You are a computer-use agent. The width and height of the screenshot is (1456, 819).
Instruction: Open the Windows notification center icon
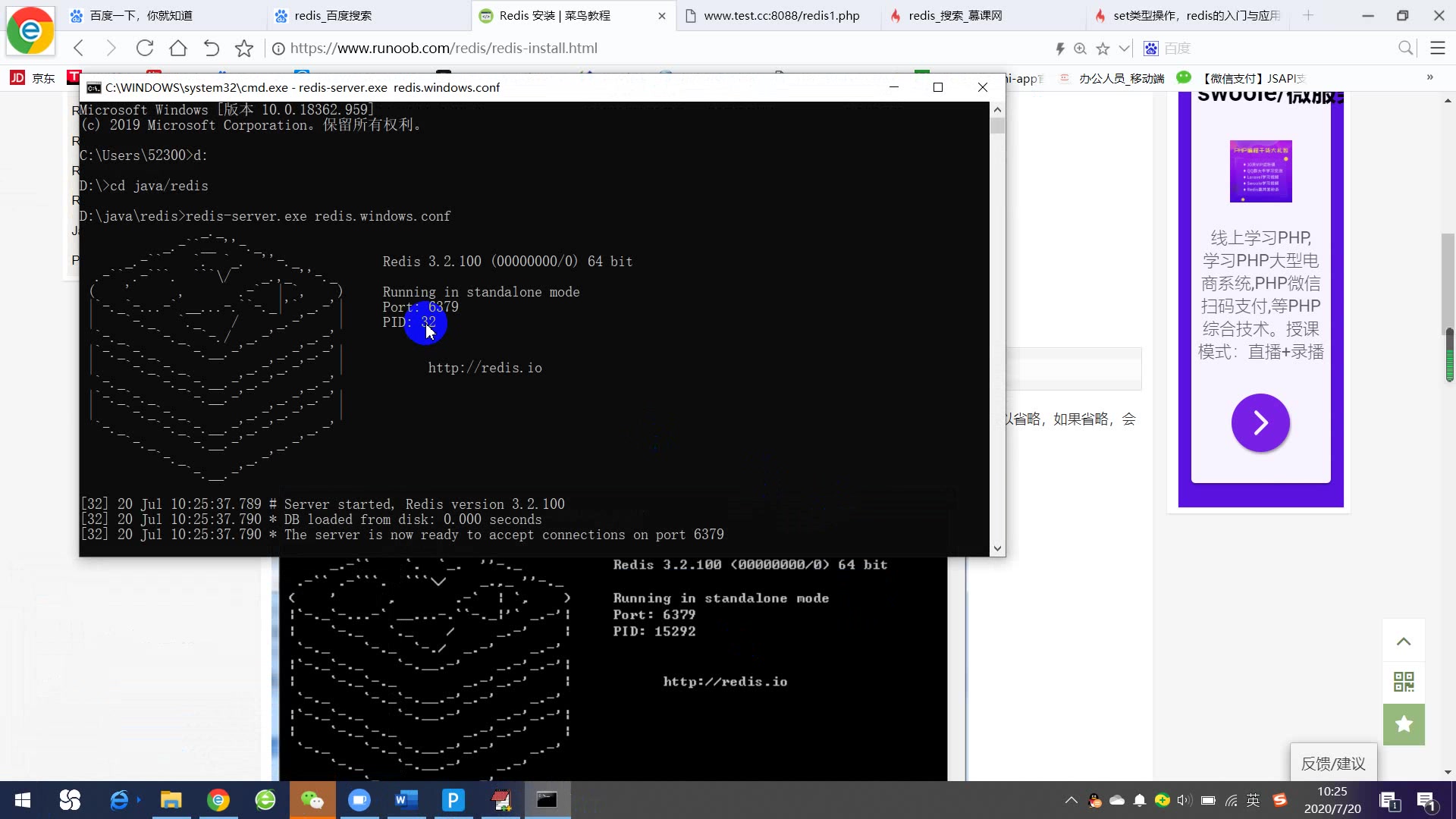pos(1426,800)
